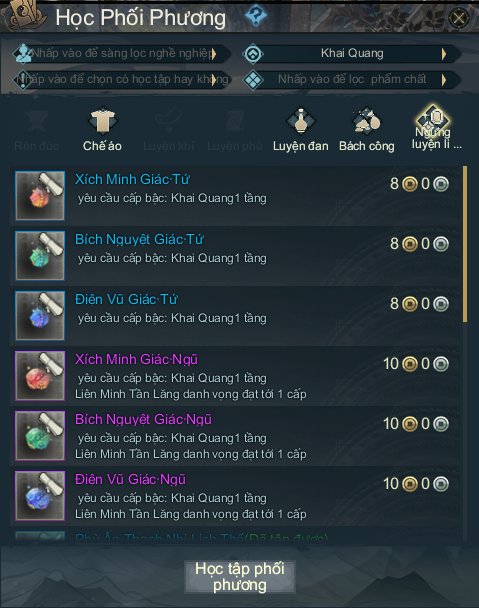The height and width of the screenshot is (608, 479).
Task: Click the recipe list scrollbar
Action: click(x=465, y=244)
